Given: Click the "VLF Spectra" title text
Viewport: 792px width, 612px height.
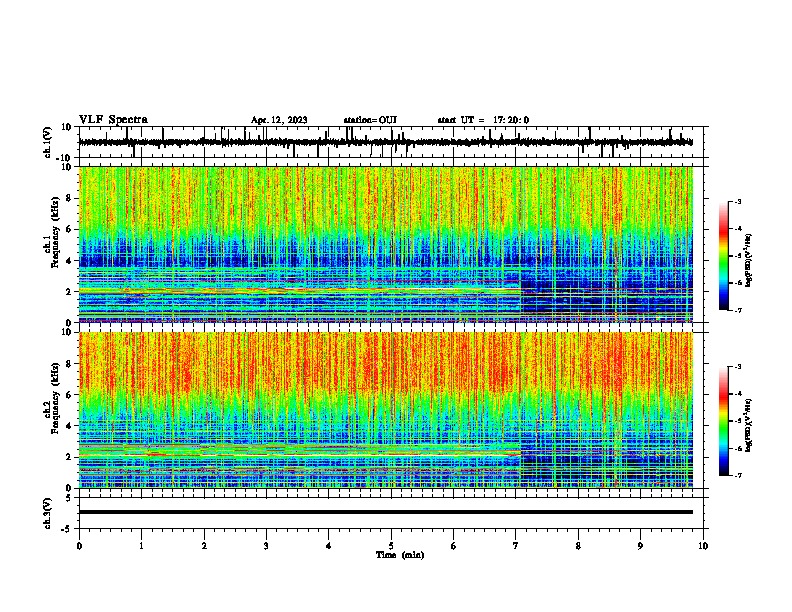Looking at the screenshot, I should 113,120.
